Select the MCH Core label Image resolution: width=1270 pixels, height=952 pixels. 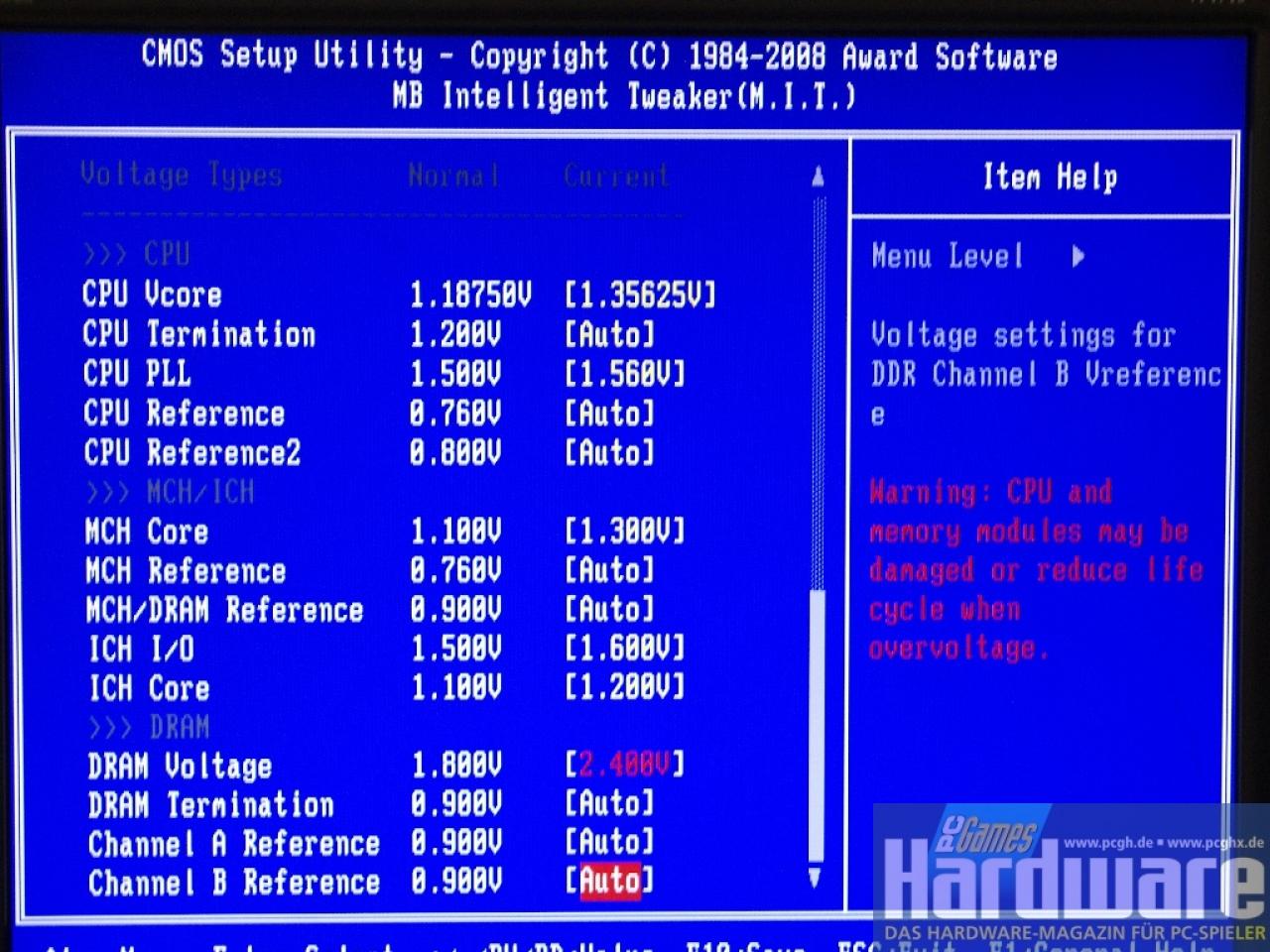pyautogui.click(x=147, y=531)
